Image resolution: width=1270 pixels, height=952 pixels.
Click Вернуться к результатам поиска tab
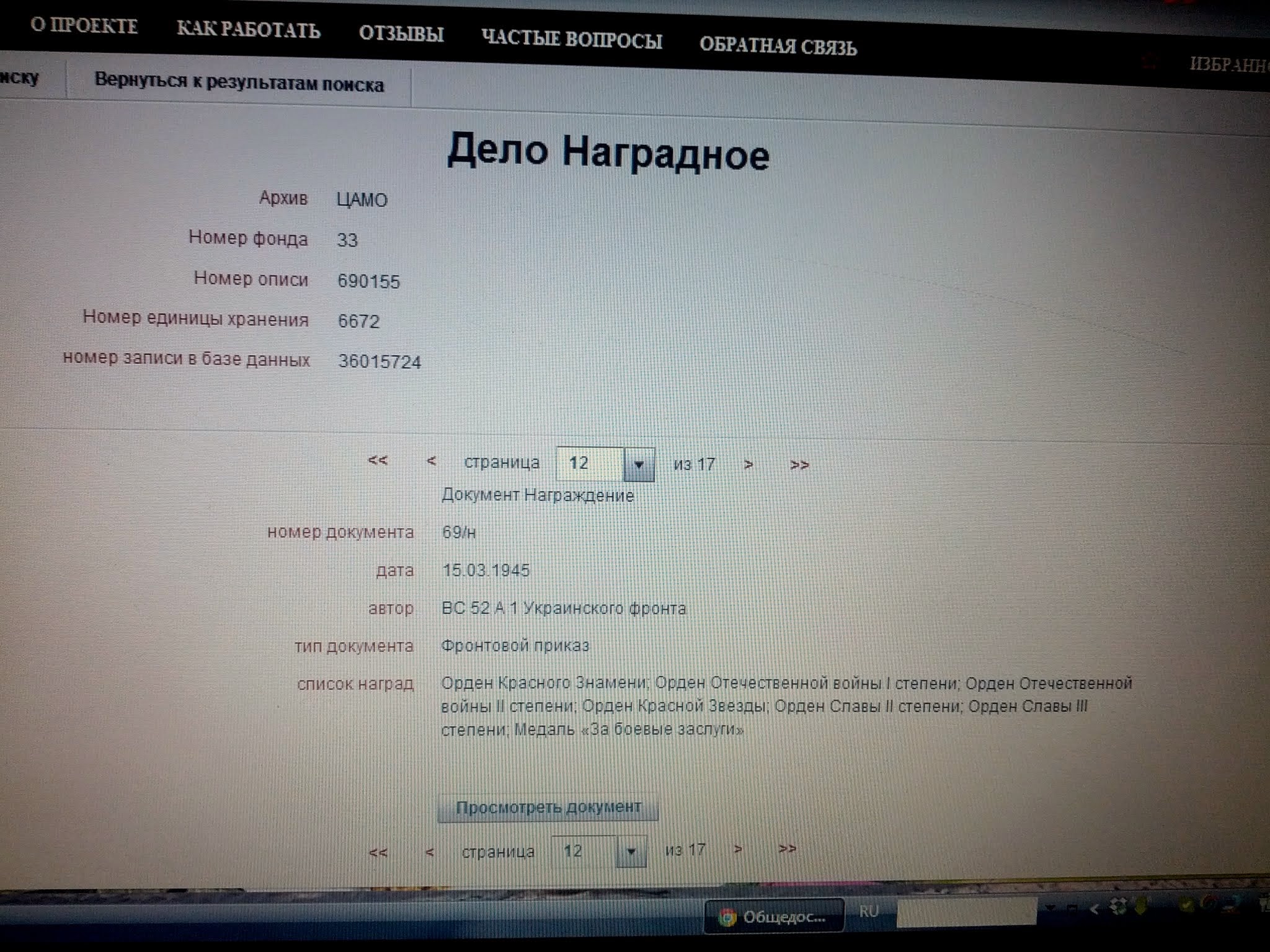239,83
